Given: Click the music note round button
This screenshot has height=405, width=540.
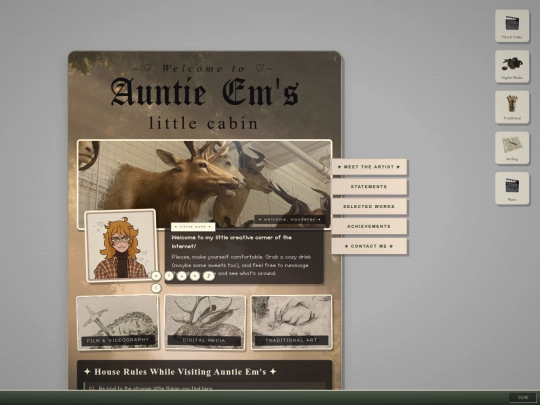Looking at the screenshot, I should pos(208,276).
